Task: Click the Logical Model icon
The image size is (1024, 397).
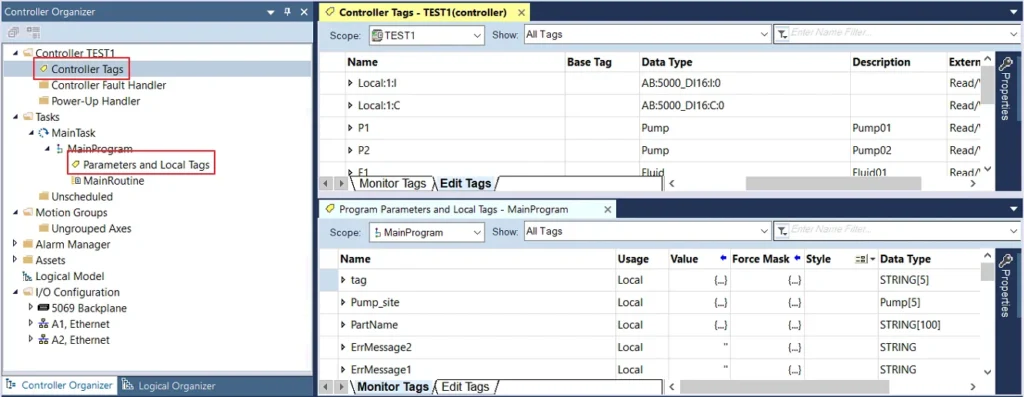Action: tap(27, 276)
